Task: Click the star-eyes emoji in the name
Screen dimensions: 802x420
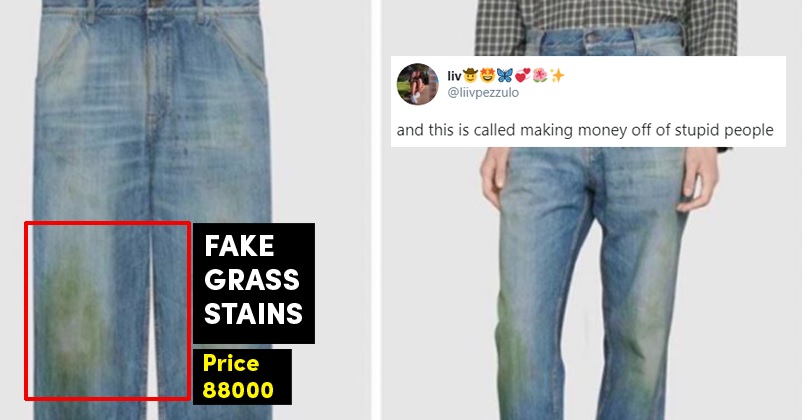Action: [x=487, y=76]
